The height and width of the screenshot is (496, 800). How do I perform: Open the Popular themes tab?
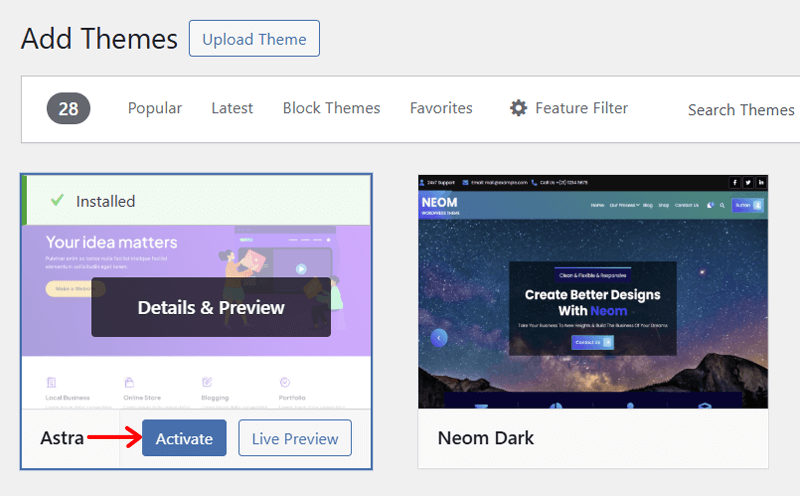155,108
